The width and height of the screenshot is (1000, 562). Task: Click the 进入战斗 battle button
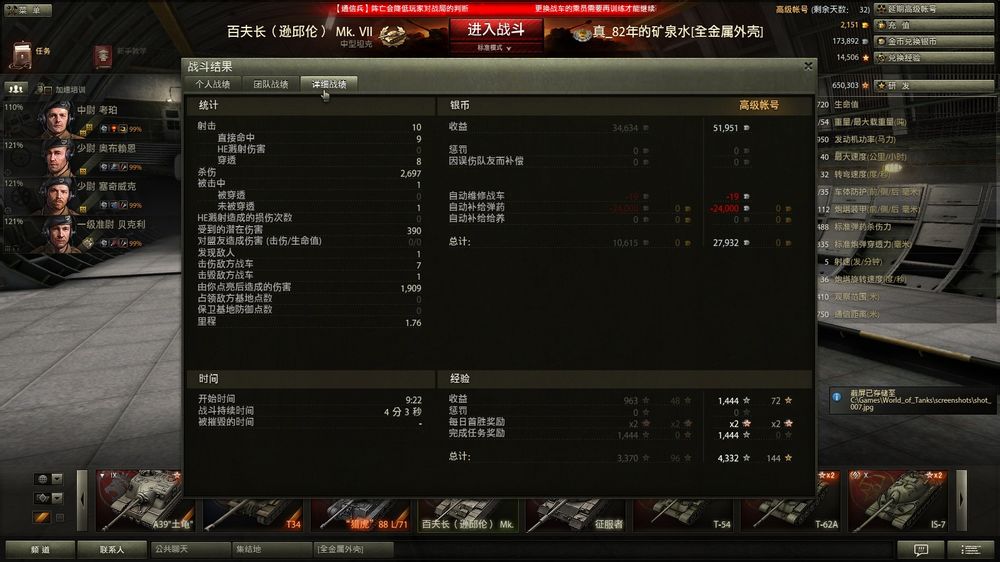[496, 29]
